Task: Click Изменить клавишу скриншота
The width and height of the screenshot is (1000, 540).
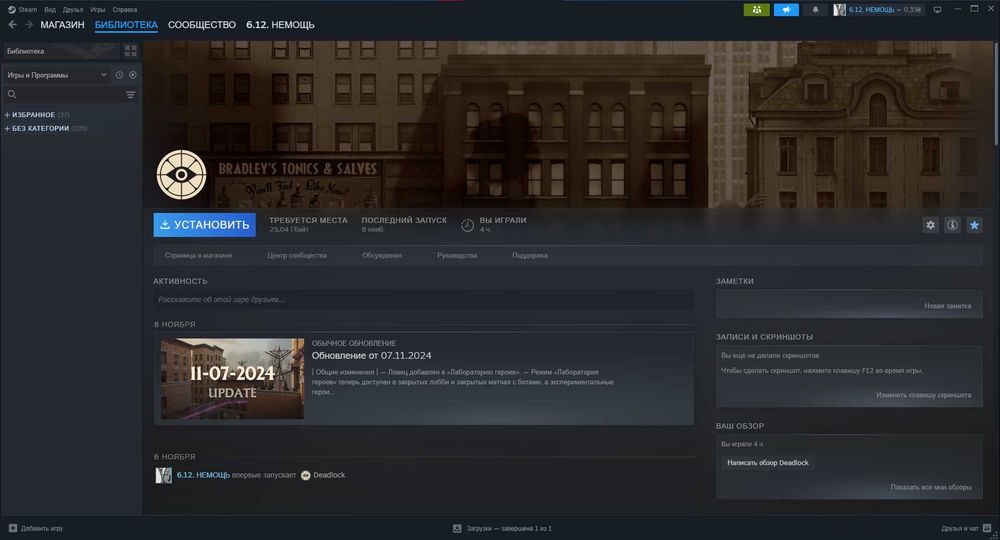Action: click(x=923, y=395)
